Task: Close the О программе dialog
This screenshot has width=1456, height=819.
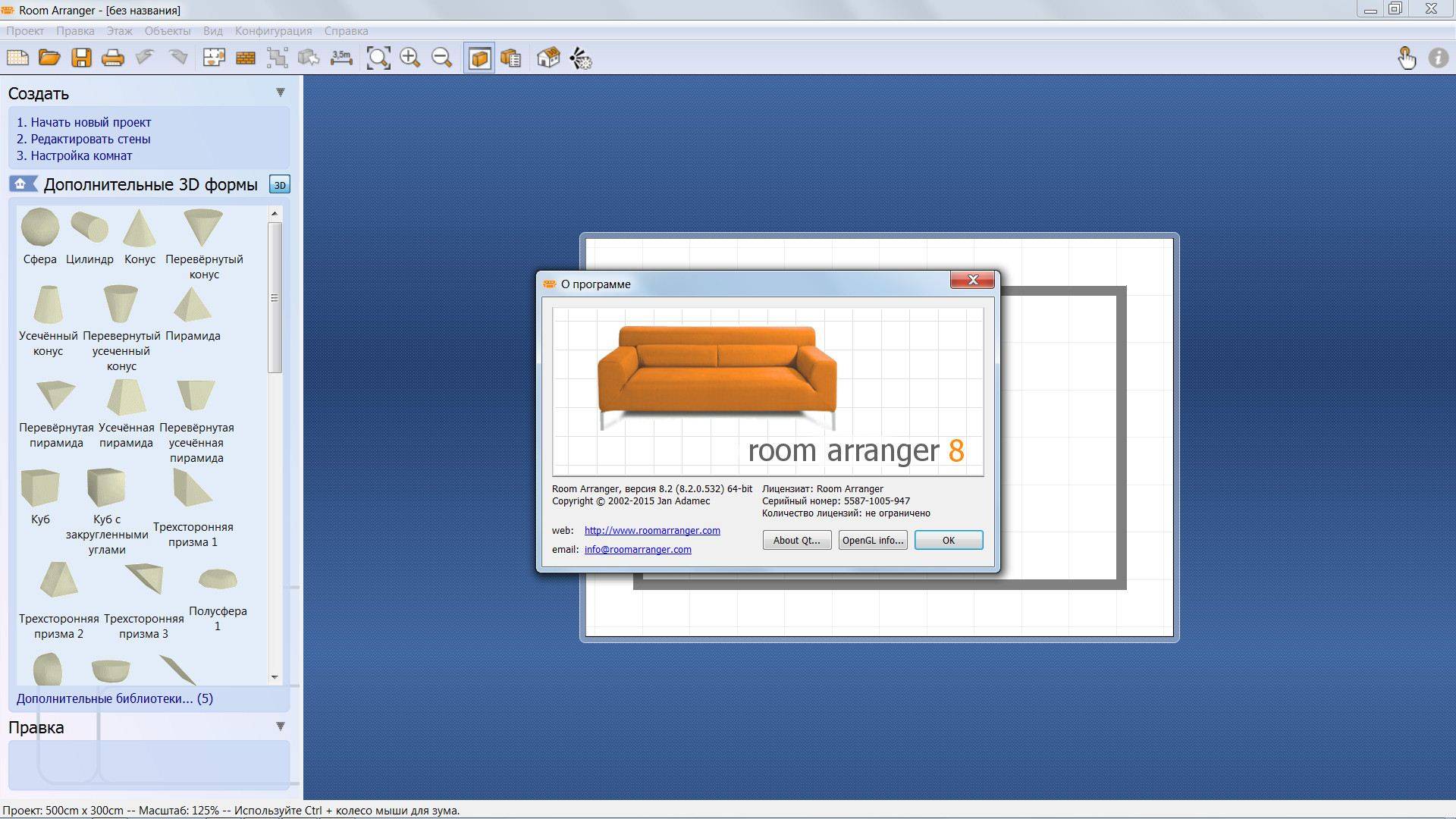Action: click(x=972, y=281)
